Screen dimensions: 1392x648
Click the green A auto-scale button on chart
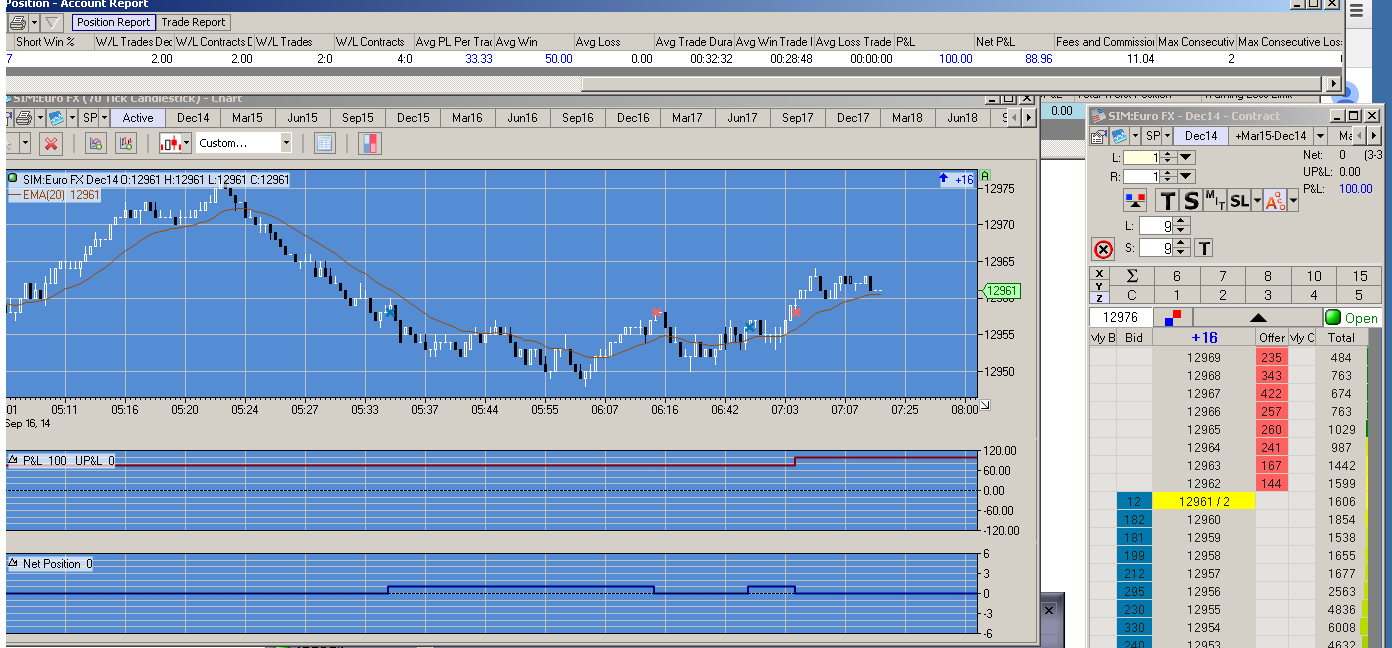985,175
